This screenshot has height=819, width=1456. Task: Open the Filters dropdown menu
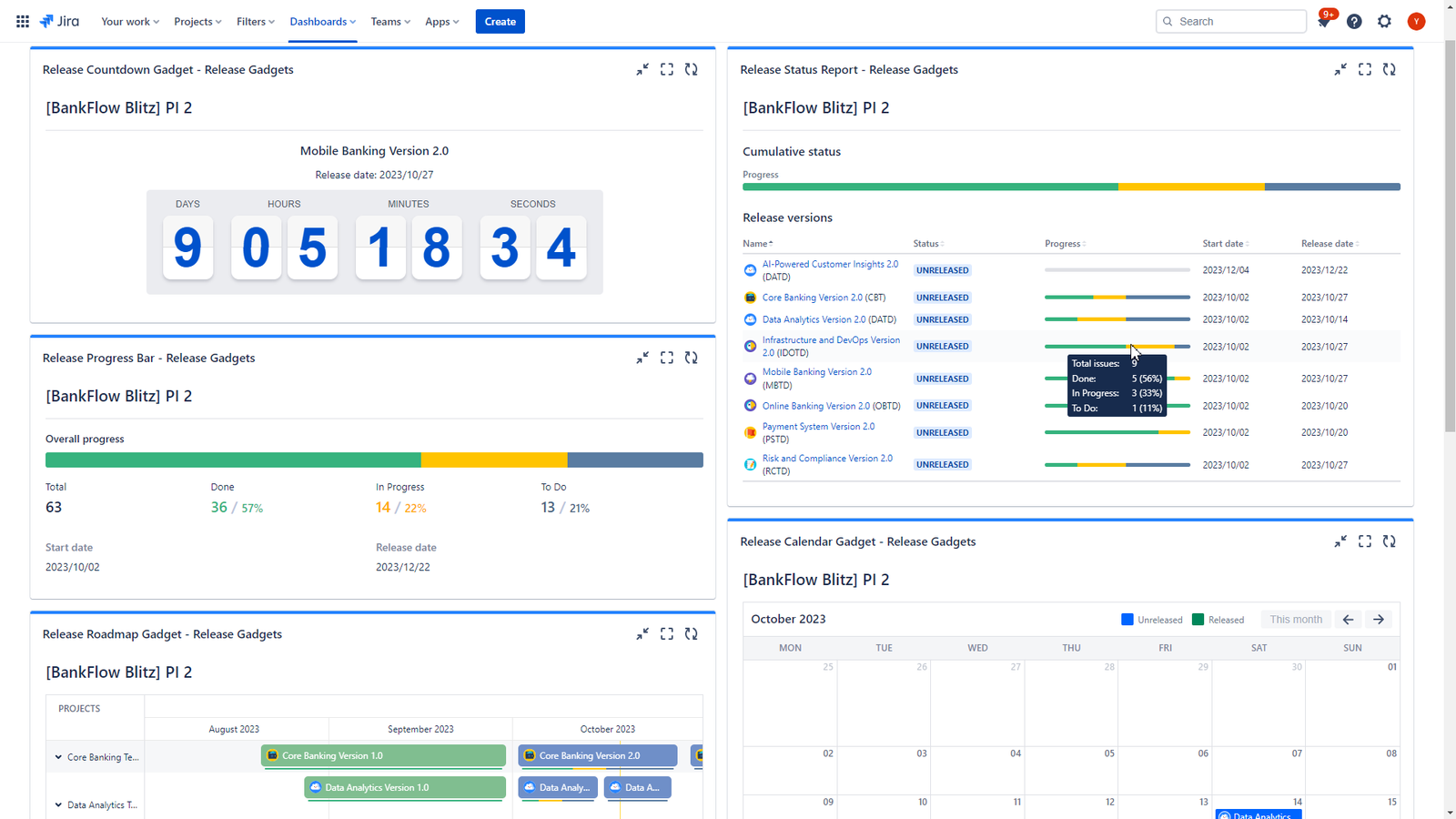256,21
